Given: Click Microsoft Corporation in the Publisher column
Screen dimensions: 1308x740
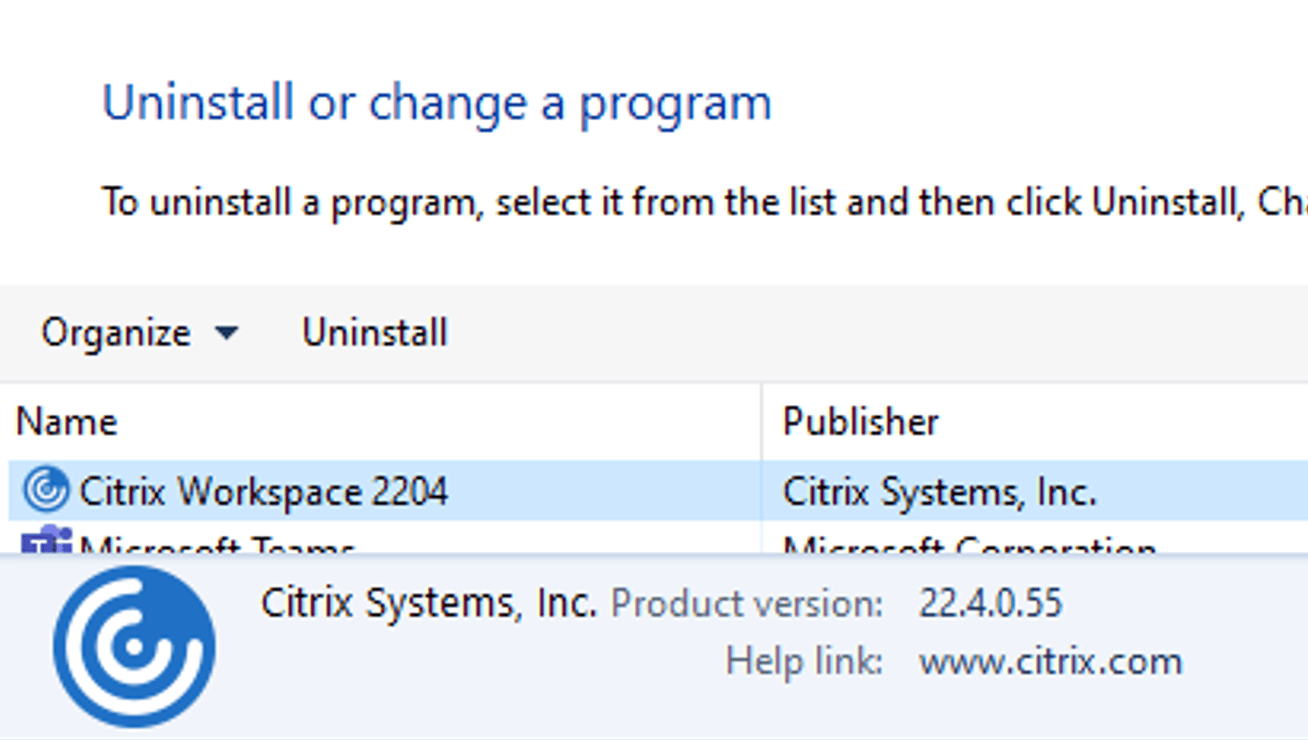Looking at the screenshot, I should (x=969, y=546).
